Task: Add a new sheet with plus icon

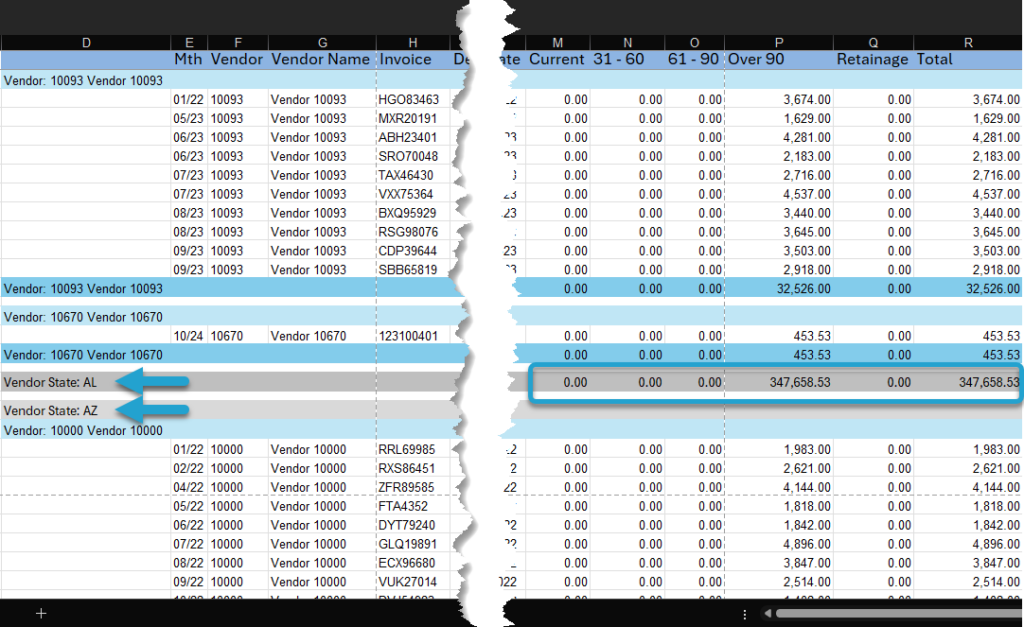Action: pos(41,613)
